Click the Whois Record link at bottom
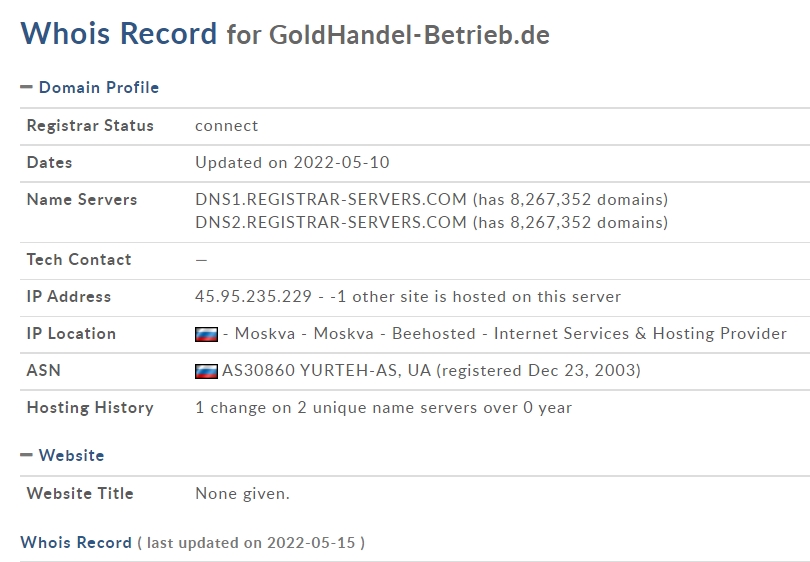The image size is (810, 562). [x=76, y=542]
